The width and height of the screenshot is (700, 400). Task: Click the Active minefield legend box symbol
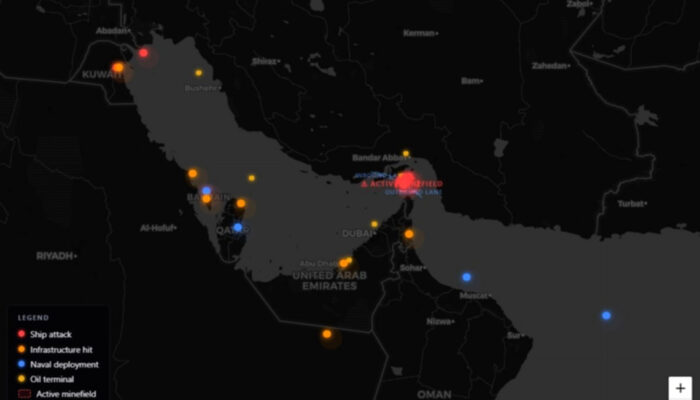pyautogui.click(x=24, y=394)
